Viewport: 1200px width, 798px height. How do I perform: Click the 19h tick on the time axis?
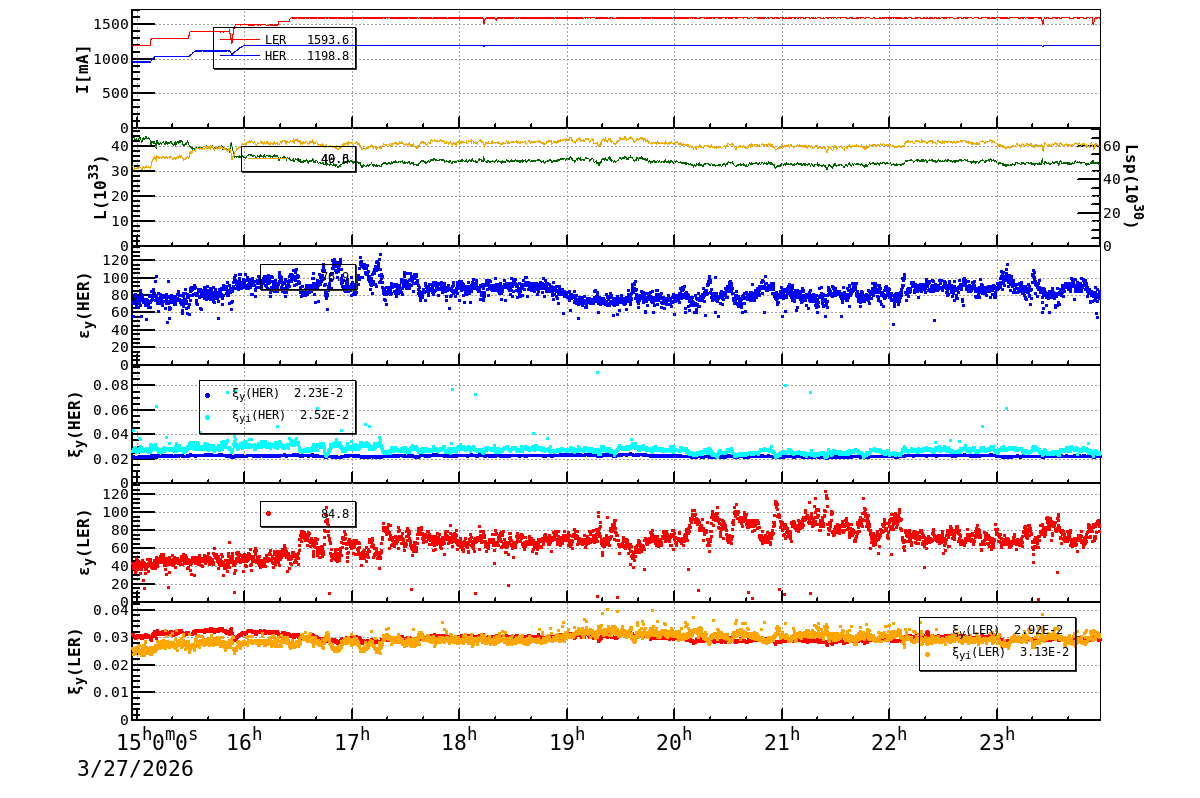click(566, 739)
